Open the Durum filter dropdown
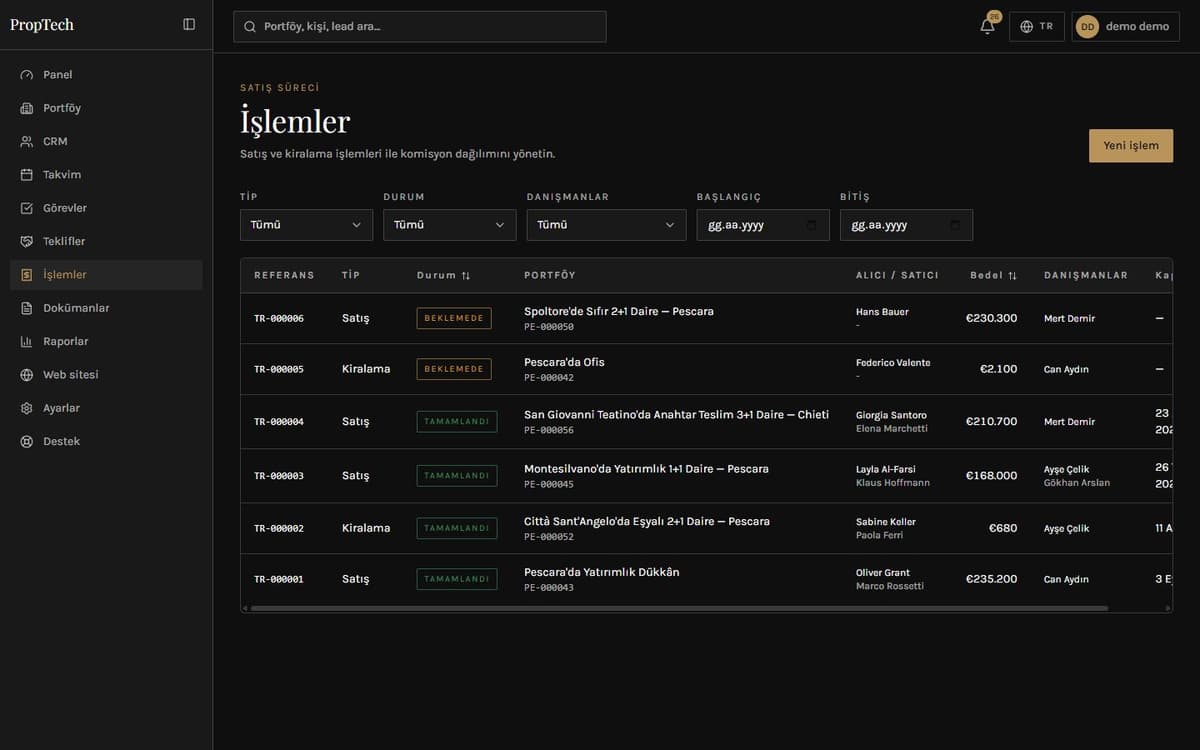This screenshot has width=1200, height=750. click(x=450, y=225)
